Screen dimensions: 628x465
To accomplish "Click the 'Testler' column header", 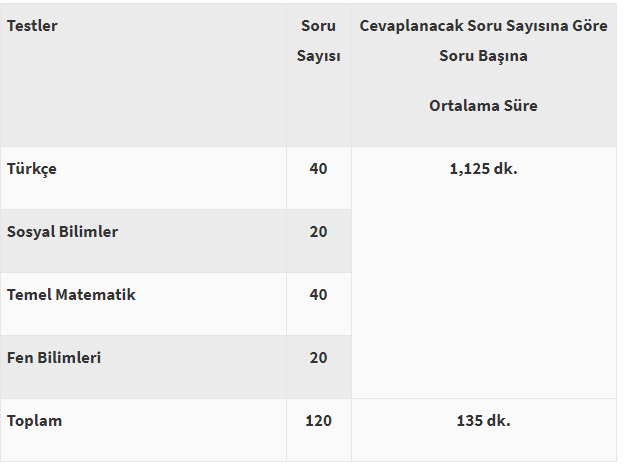I will [x=32, y=26].
